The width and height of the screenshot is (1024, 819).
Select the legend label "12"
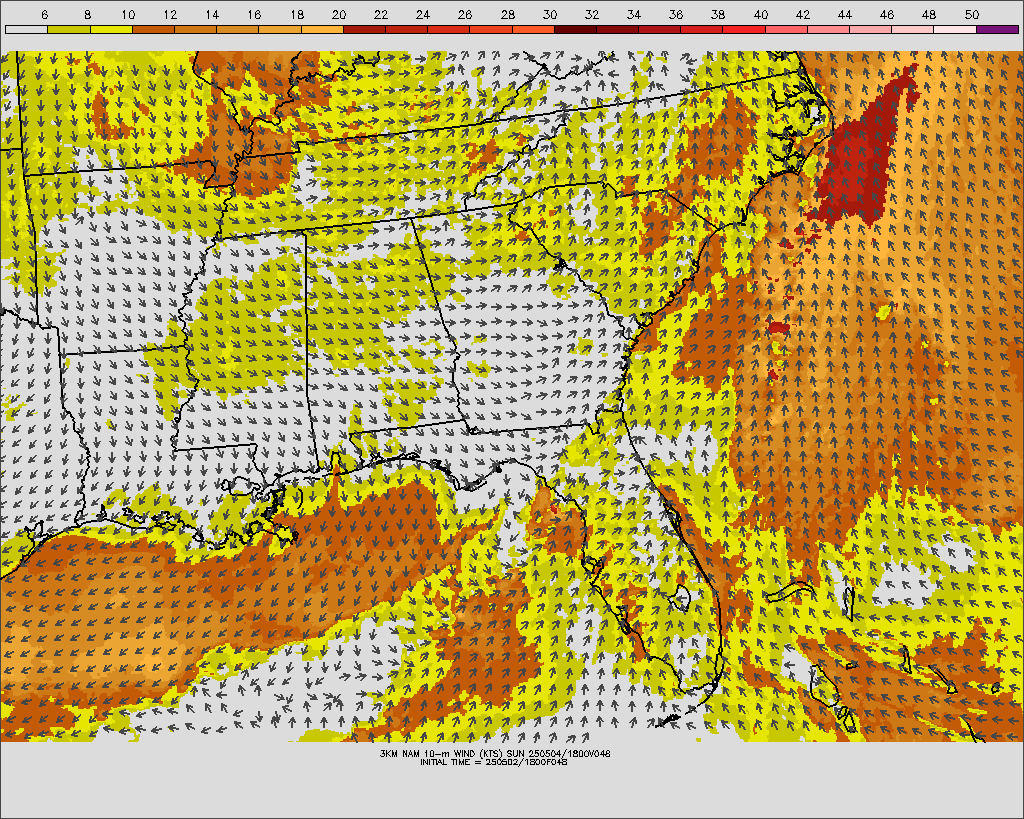point(170,14)
